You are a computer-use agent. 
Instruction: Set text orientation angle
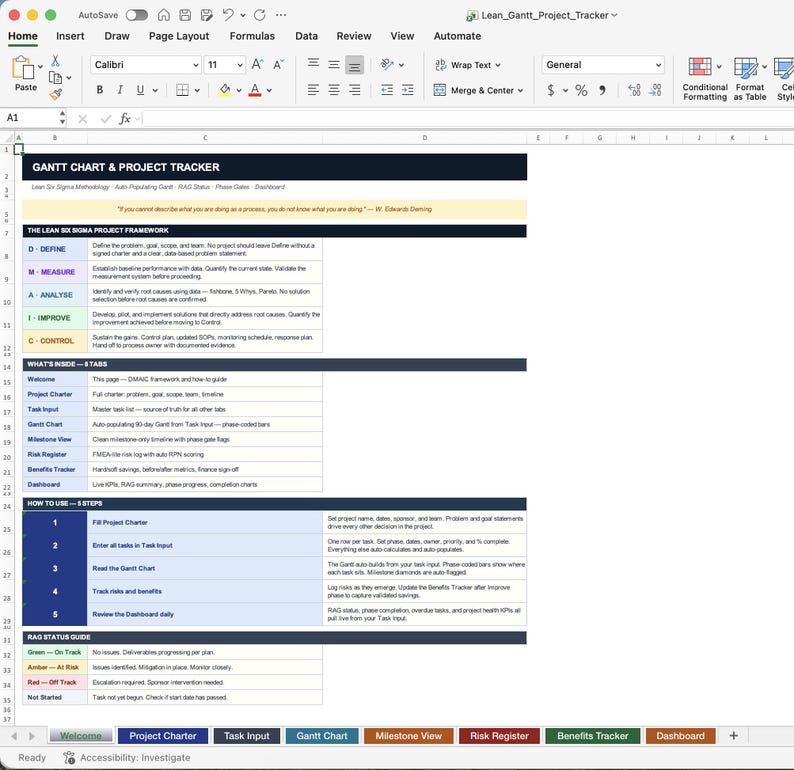coord(387,64)
